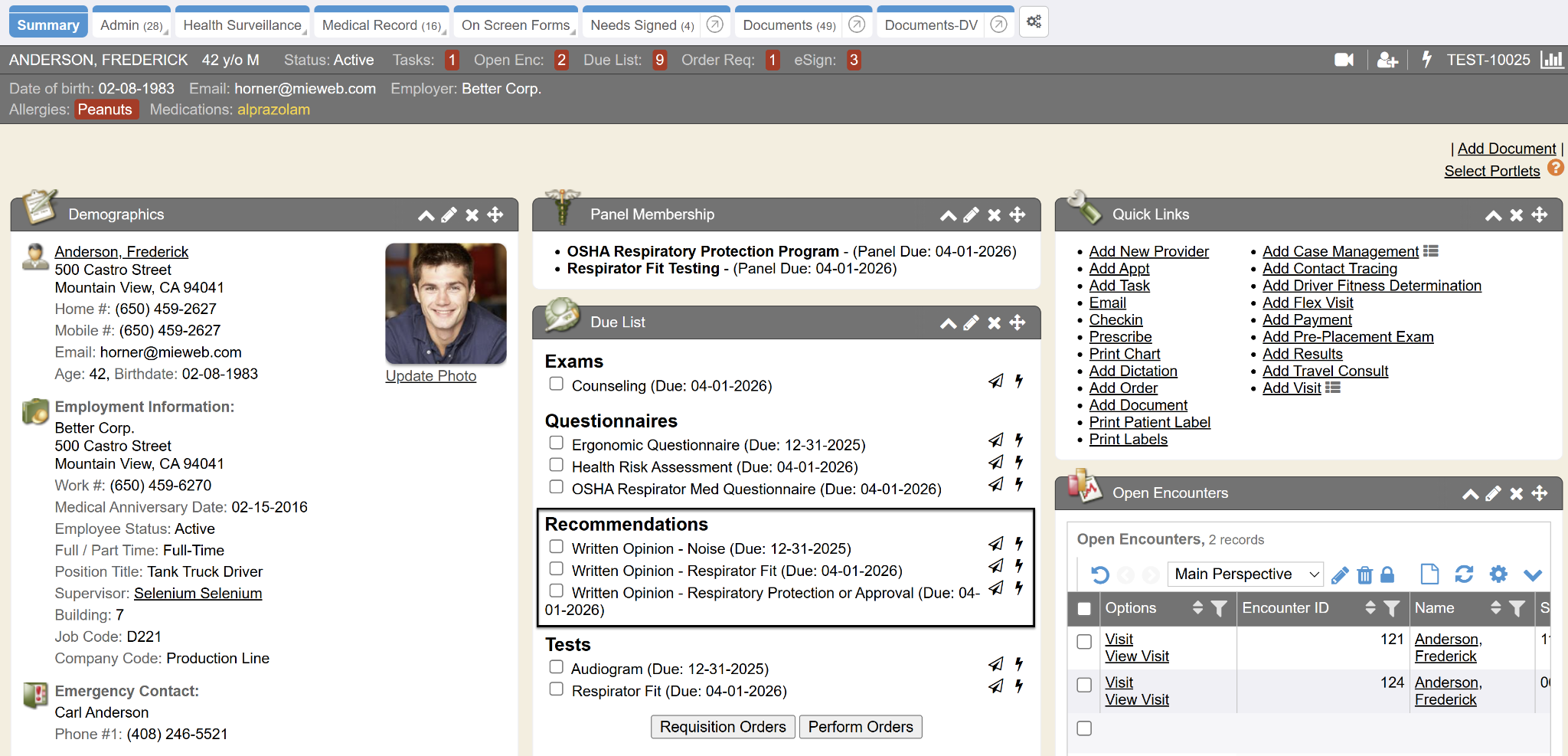Click the Requisition Orders button
The width and height of the screenshot is (1568, 756).
(x=723, y=727)
